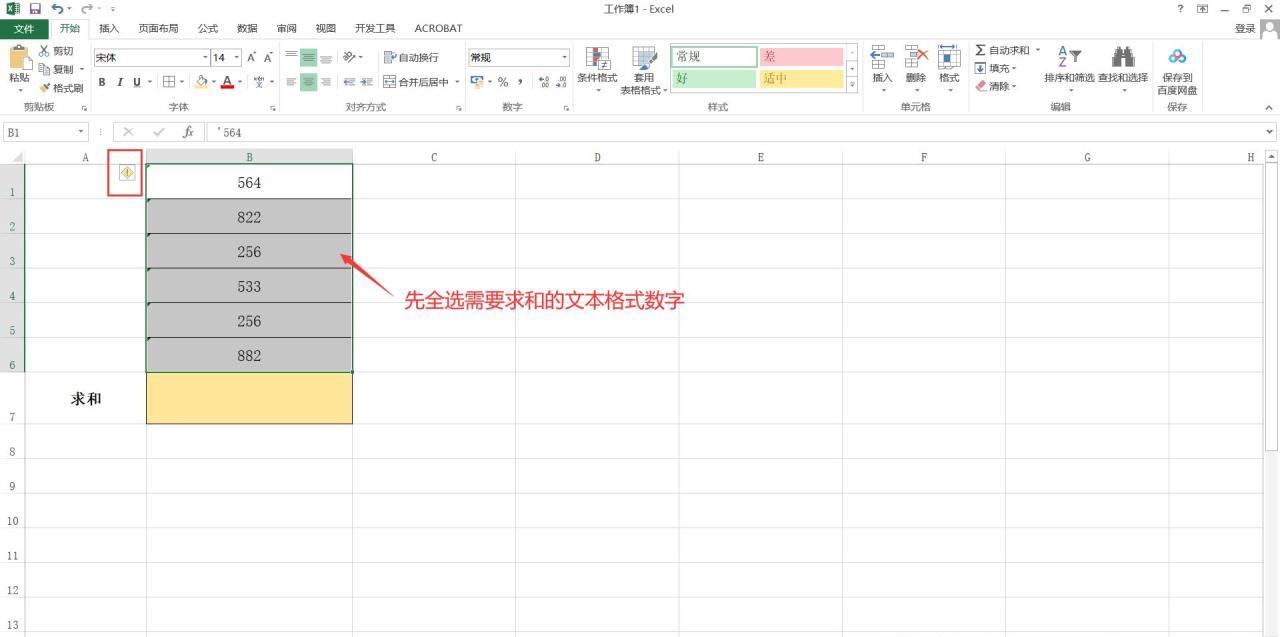Click the accounting number format icon
Image resolution: width=1280 pixels, height=637 pixels.
pos(476,82)
